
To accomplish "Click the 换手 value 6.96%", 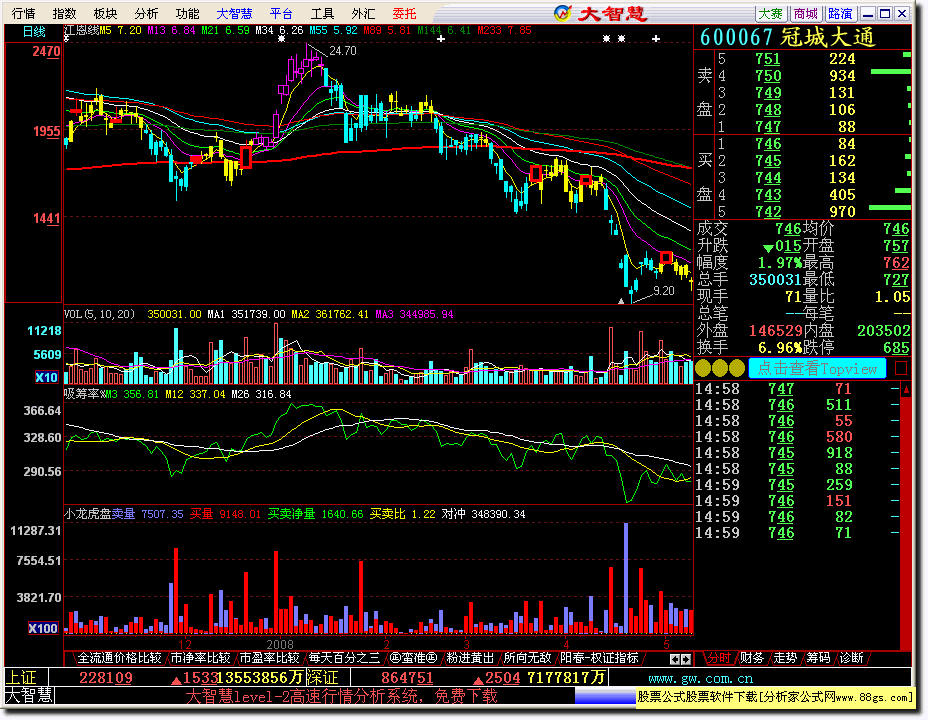I will [x=779, y=347].
